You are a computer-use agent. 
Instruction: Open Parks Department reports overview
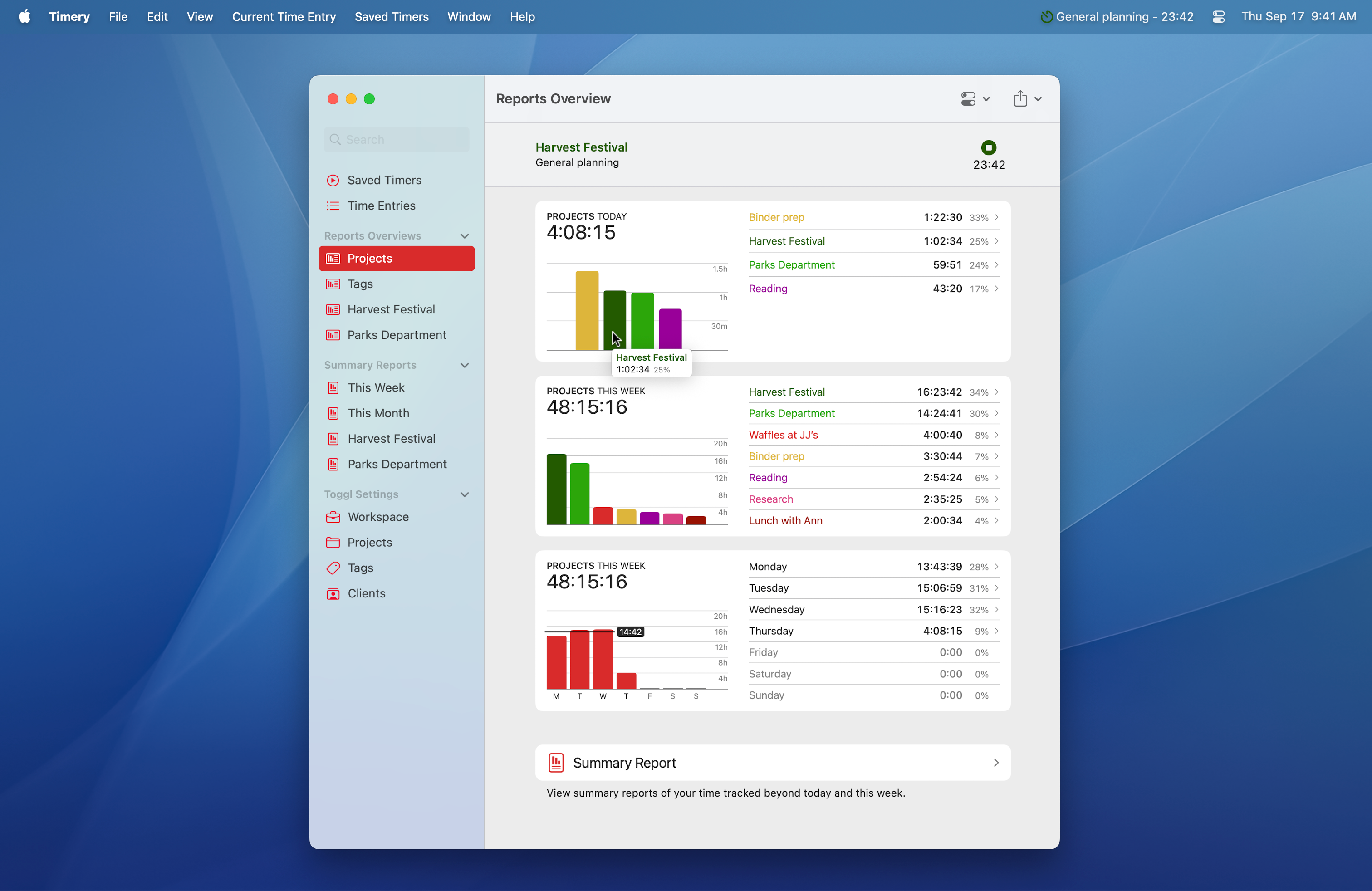point(396,335)
